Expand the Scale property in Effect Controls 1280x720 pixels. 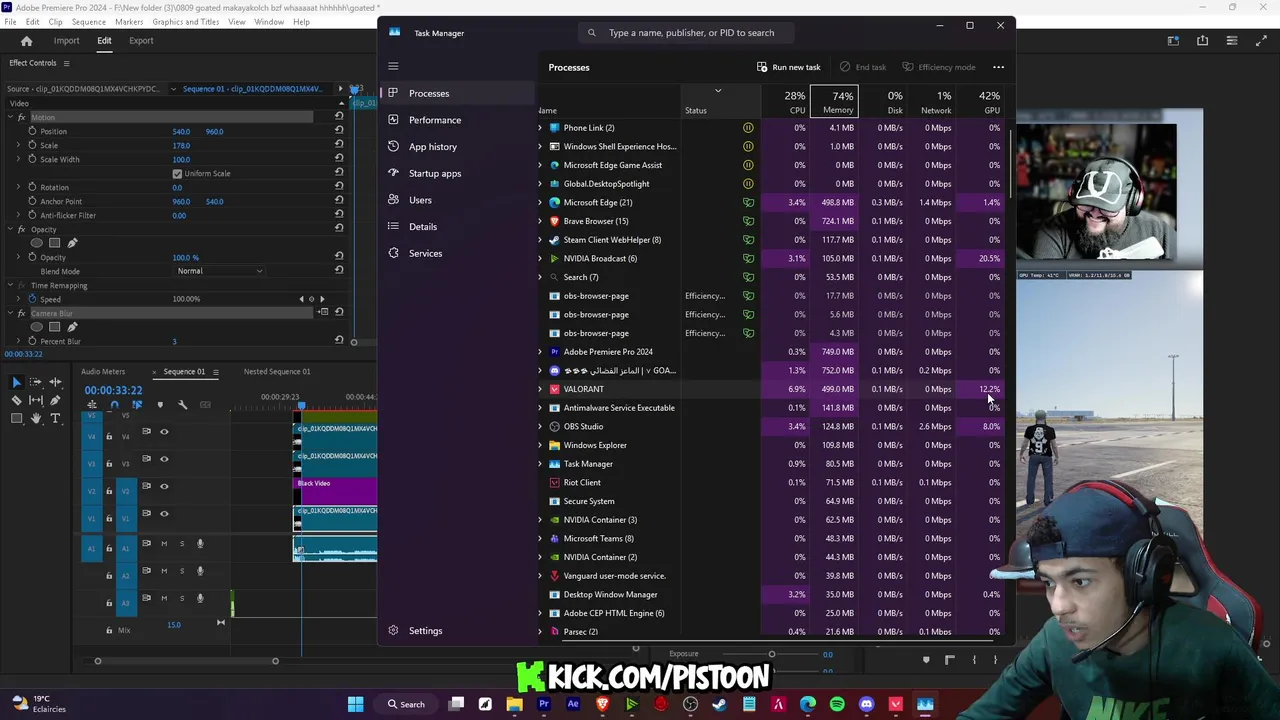click(18, 145)
